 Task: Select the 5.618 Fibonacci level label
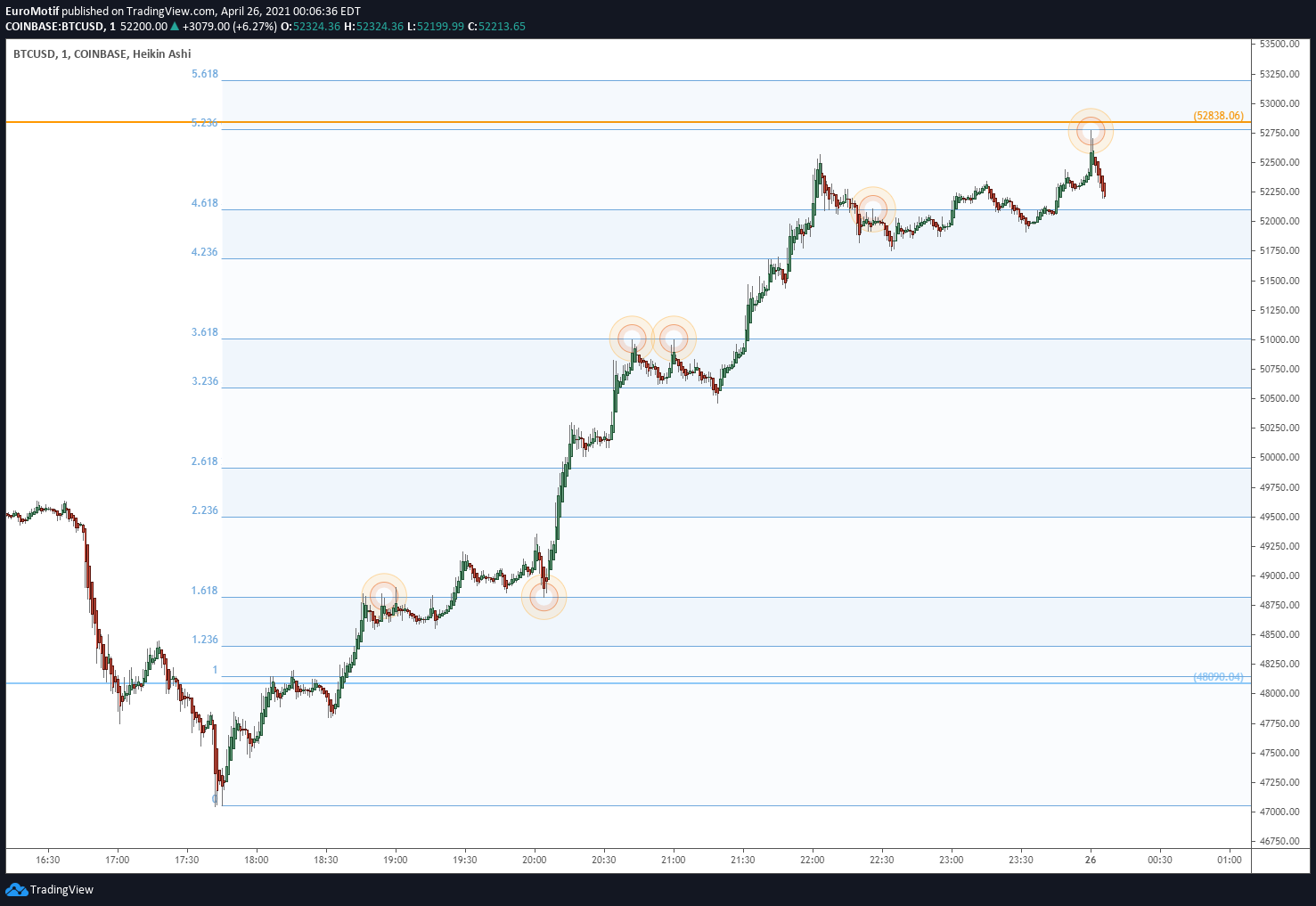pos(205,74)
